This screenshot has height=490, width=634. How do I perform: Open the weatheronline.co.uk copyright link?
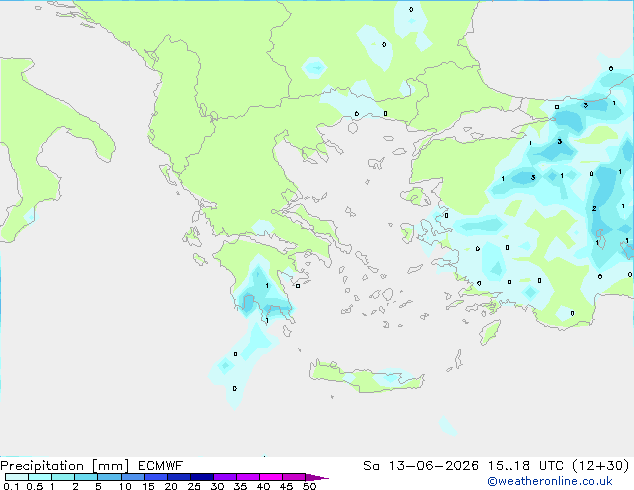[x=550, y=481]
